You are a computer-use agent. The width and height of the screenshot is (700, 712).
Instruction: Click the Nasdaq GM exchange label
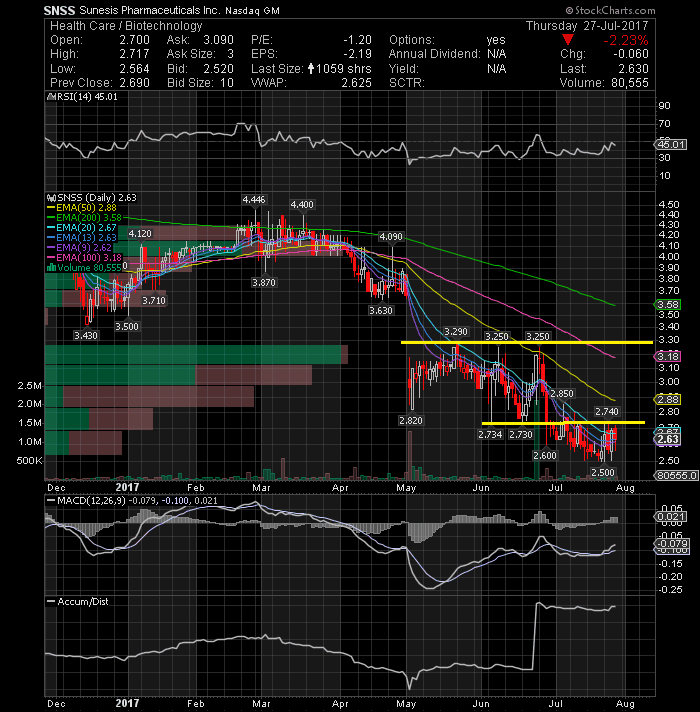pos(252,10)
